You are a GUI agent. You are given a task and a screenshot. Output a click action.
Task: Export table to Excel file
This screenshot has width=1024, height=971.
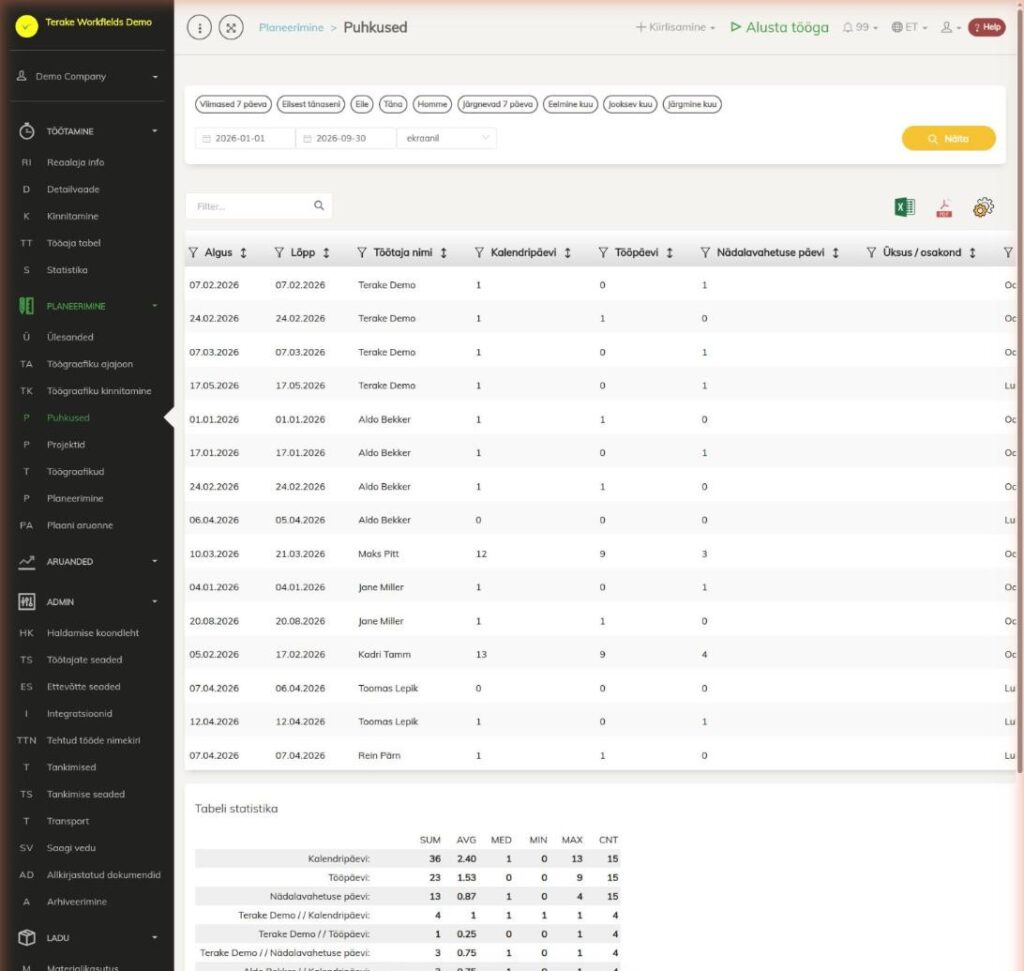[x=904, y=208]
